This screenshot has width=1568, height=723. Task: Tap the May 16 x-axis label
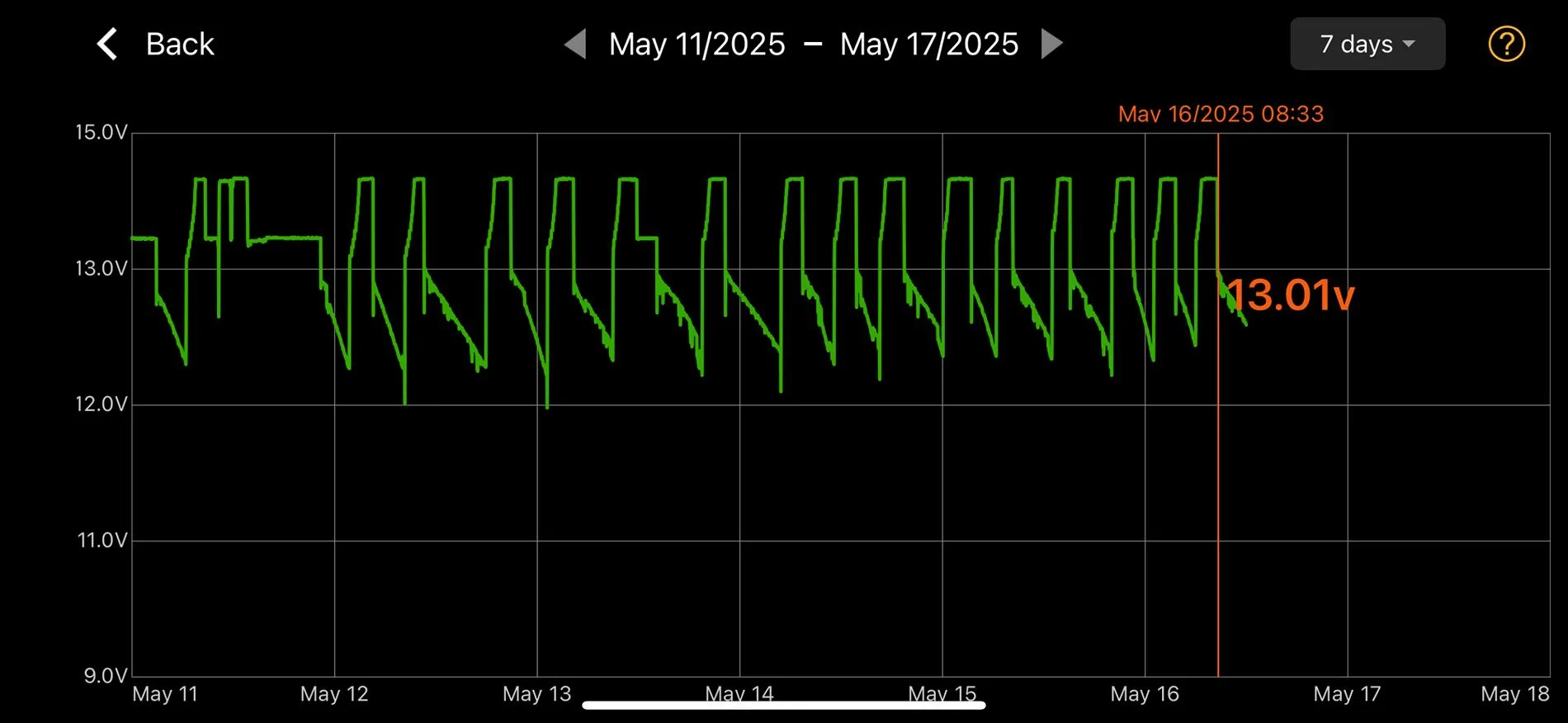pyautogui.click(x=1145, y=694)
